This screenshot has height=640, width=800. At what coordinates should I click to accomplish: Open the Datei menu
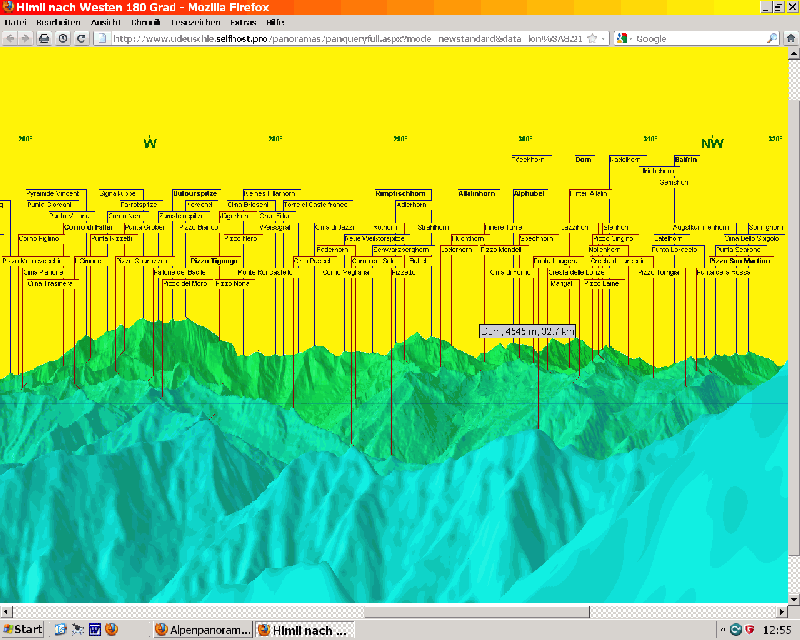click(16, 22)
